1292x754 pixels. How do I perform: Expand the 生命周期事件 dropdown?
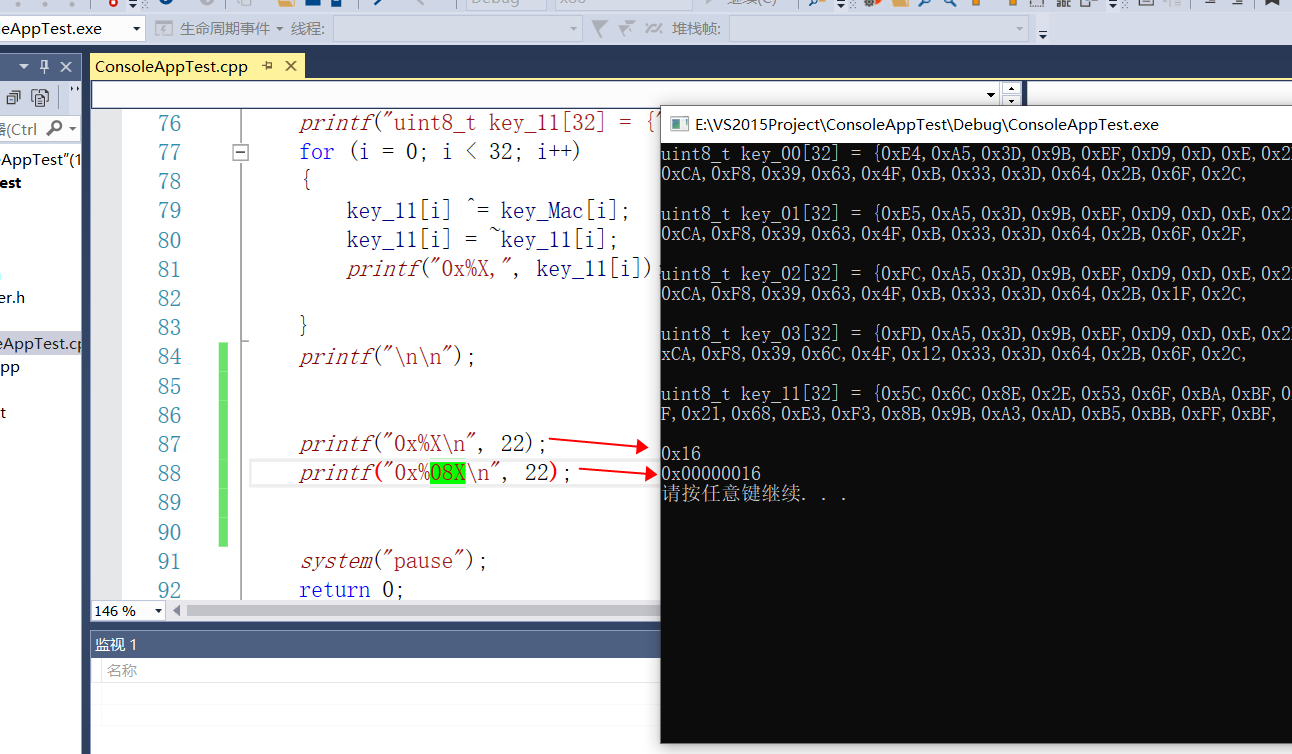pos(280,29)
